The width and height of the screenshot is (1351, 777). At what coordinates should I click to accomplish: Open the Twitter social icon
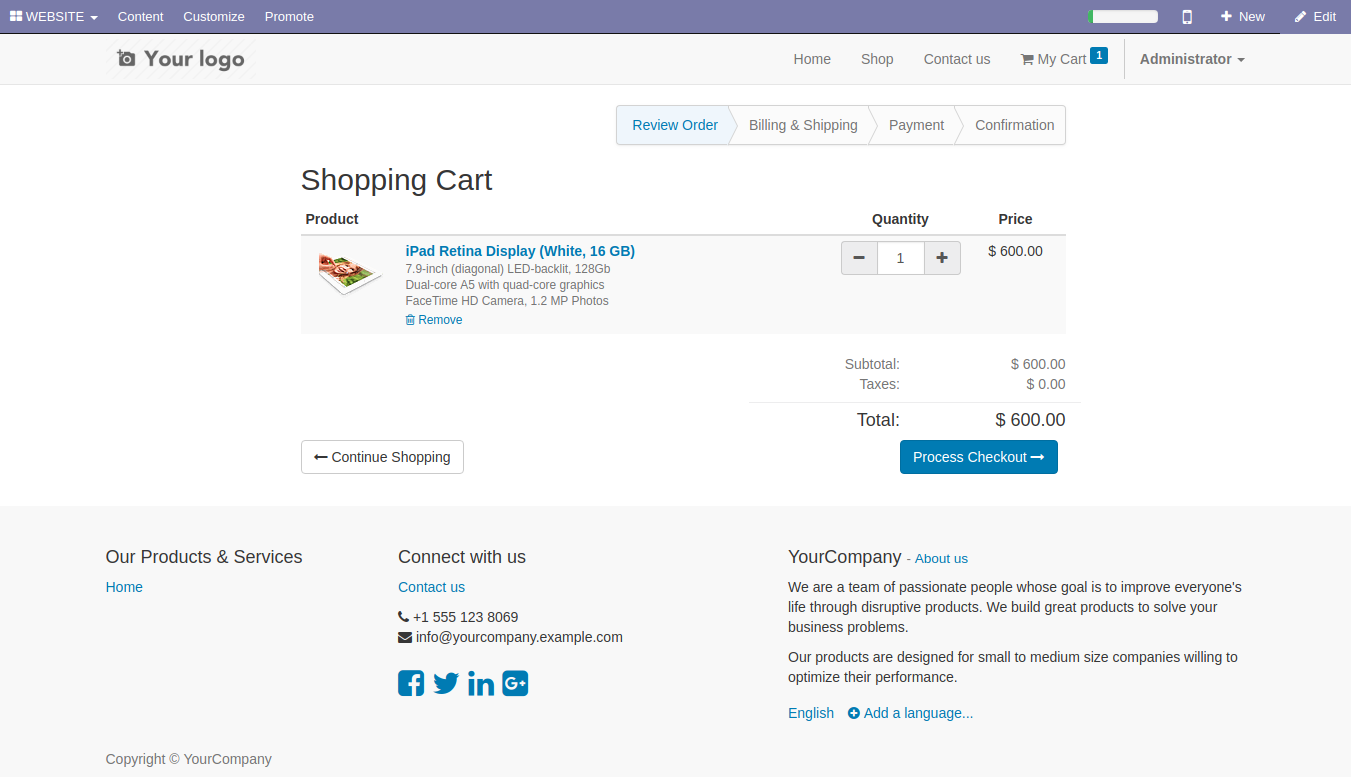click(446, 683)
